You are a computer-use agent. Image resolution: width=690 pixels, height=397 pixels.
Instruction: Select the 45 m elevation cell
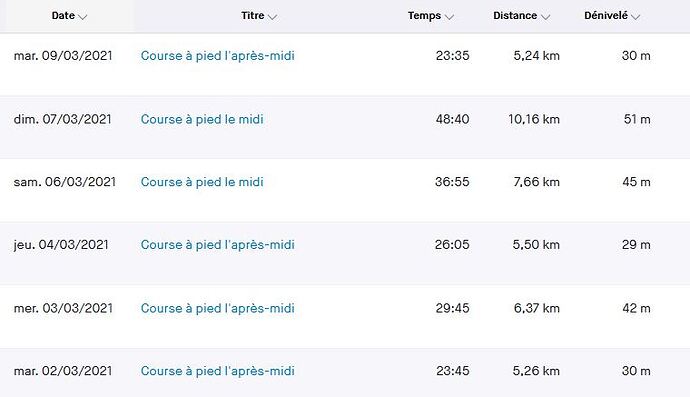(x=636, y=182)
